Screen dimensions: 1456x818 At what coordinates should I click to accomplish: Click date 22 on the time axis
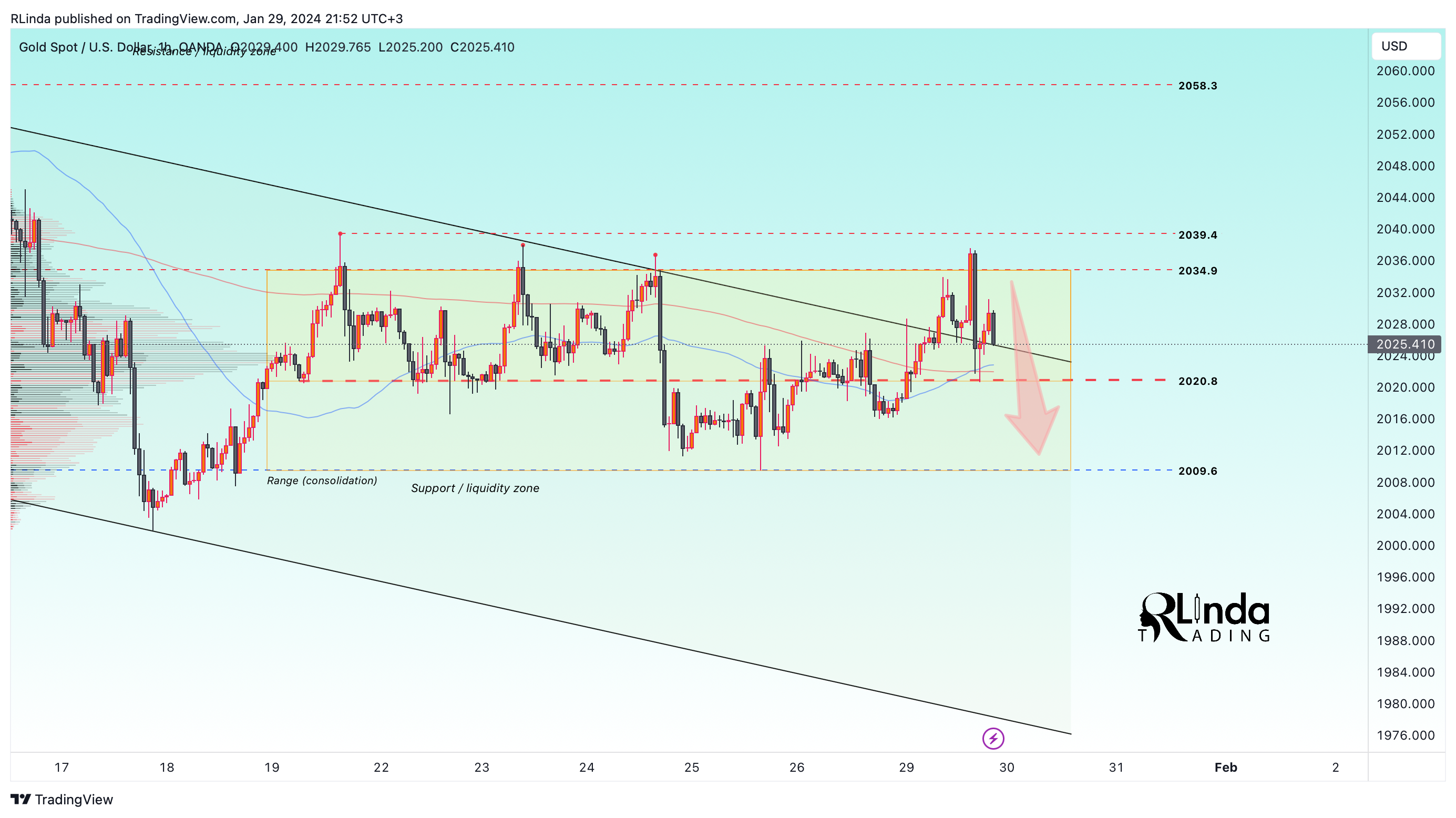click(381, 767)
